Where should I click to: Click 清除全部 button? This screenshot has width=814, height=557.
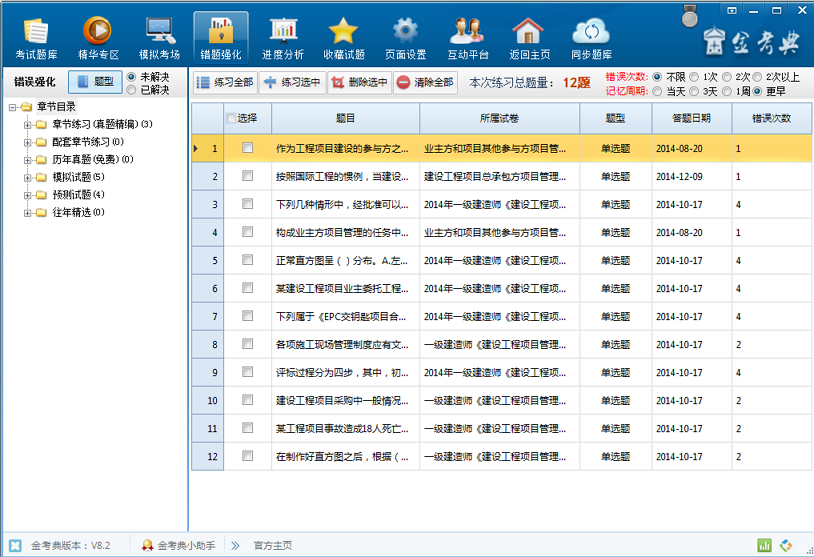click(425, 83)
